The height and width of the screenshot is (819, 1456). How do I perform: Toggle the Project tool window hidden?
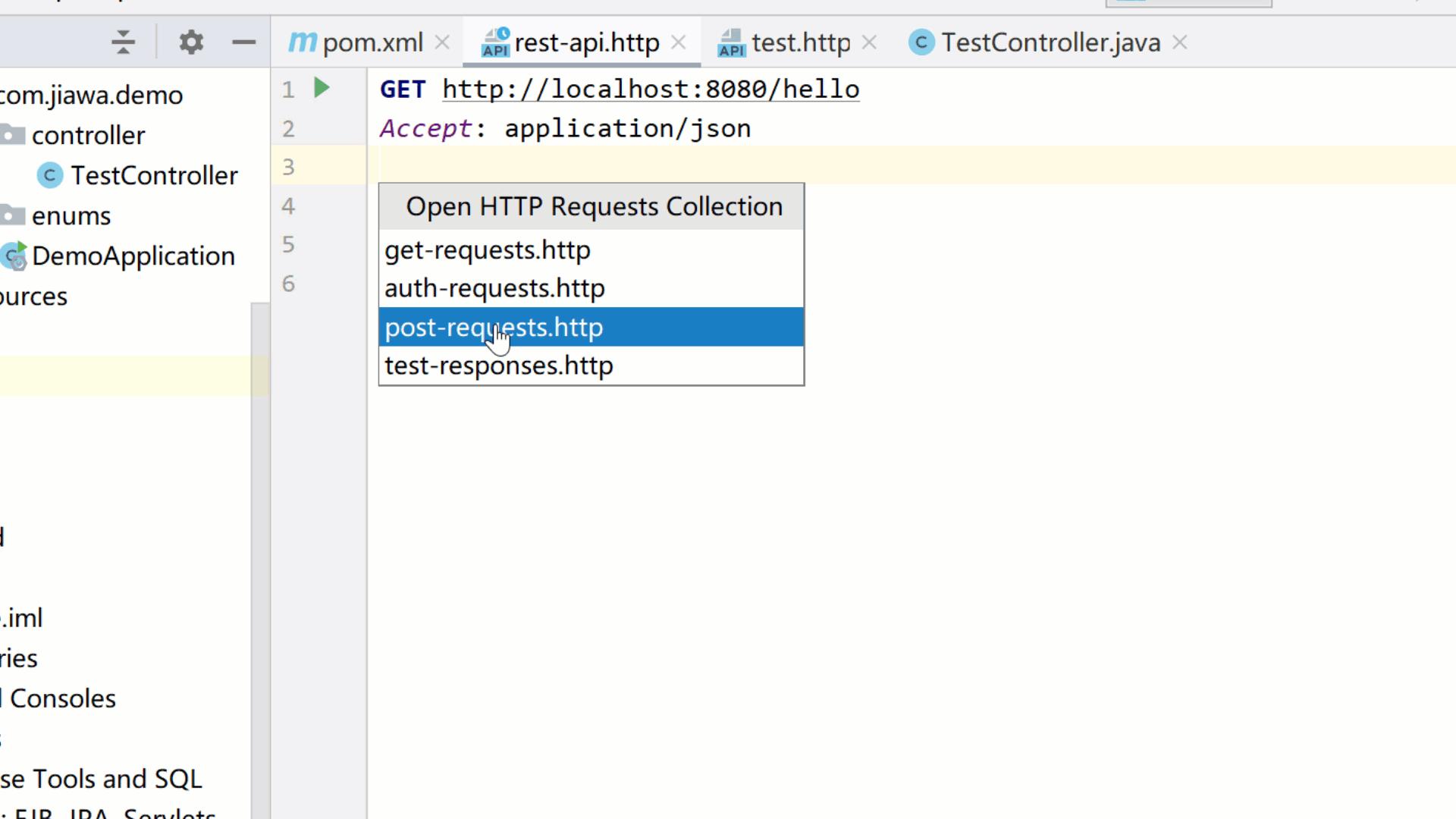pos(243,42)
